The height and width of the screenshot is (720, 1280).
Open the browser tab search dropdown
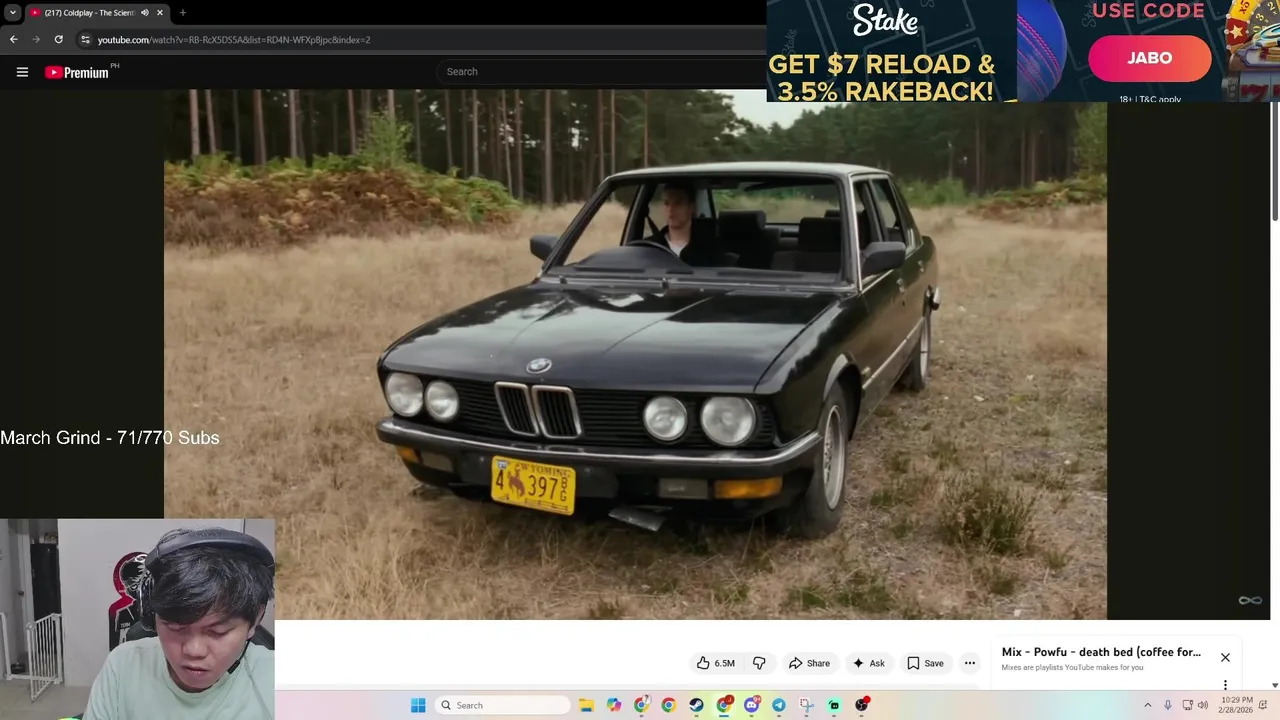pos(12,13)
